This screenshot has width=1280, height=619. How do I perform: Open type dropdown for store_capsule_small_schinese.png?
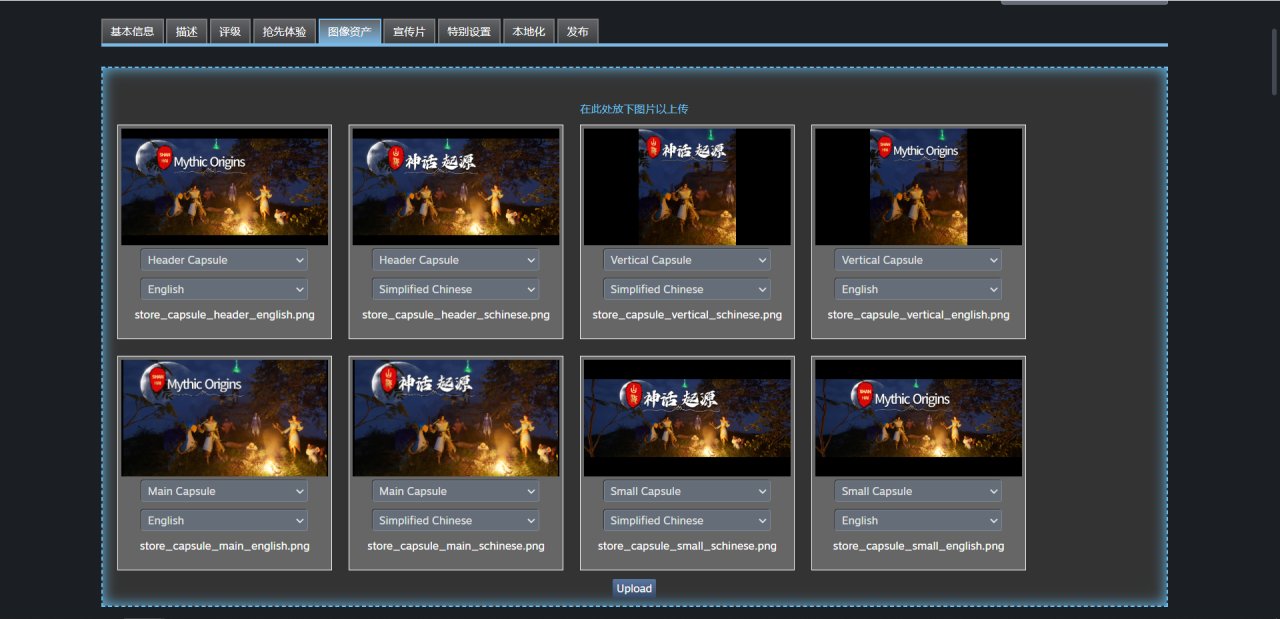[x=687, y=491]
